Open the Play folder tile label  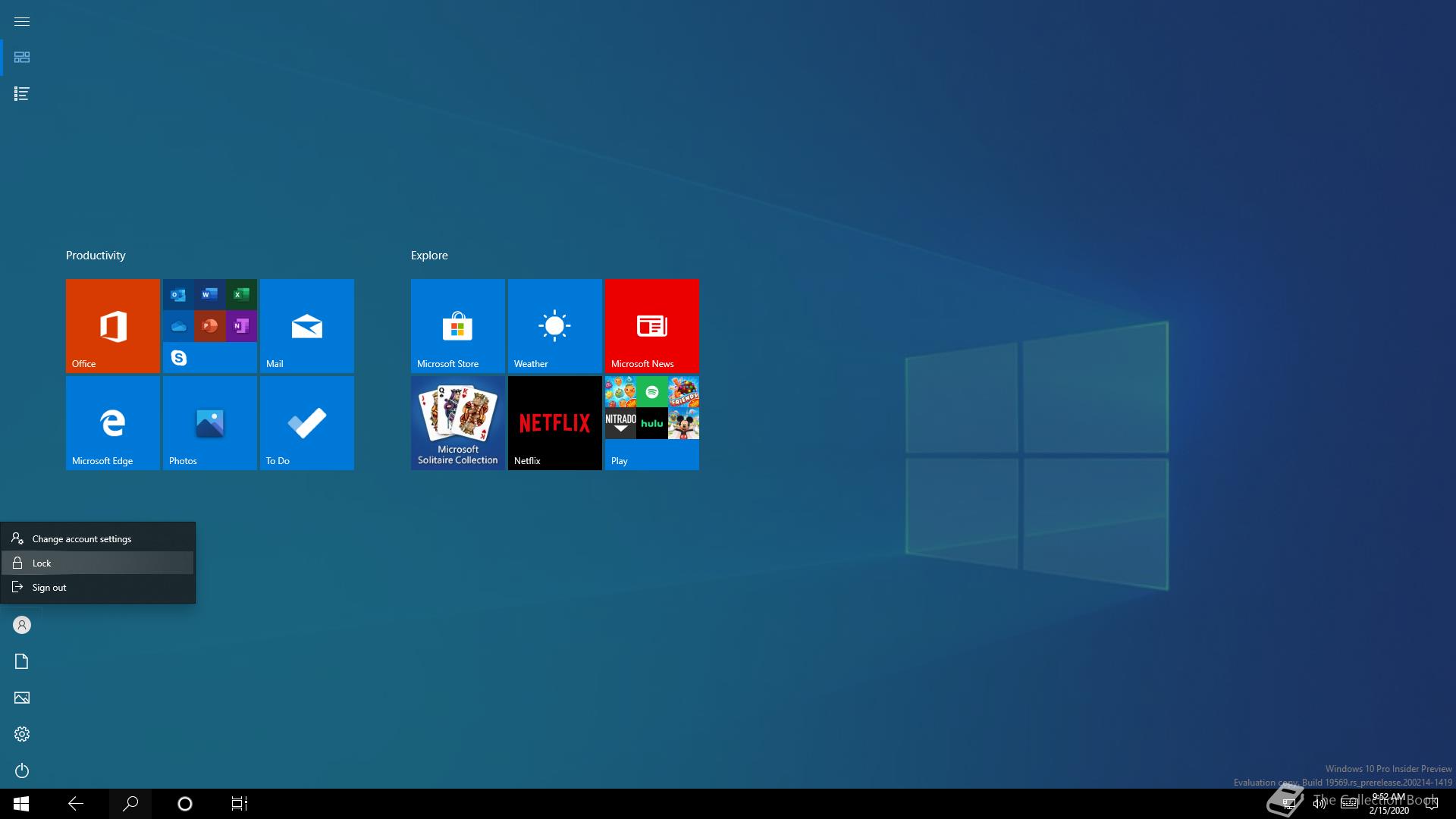pos(620,460)
